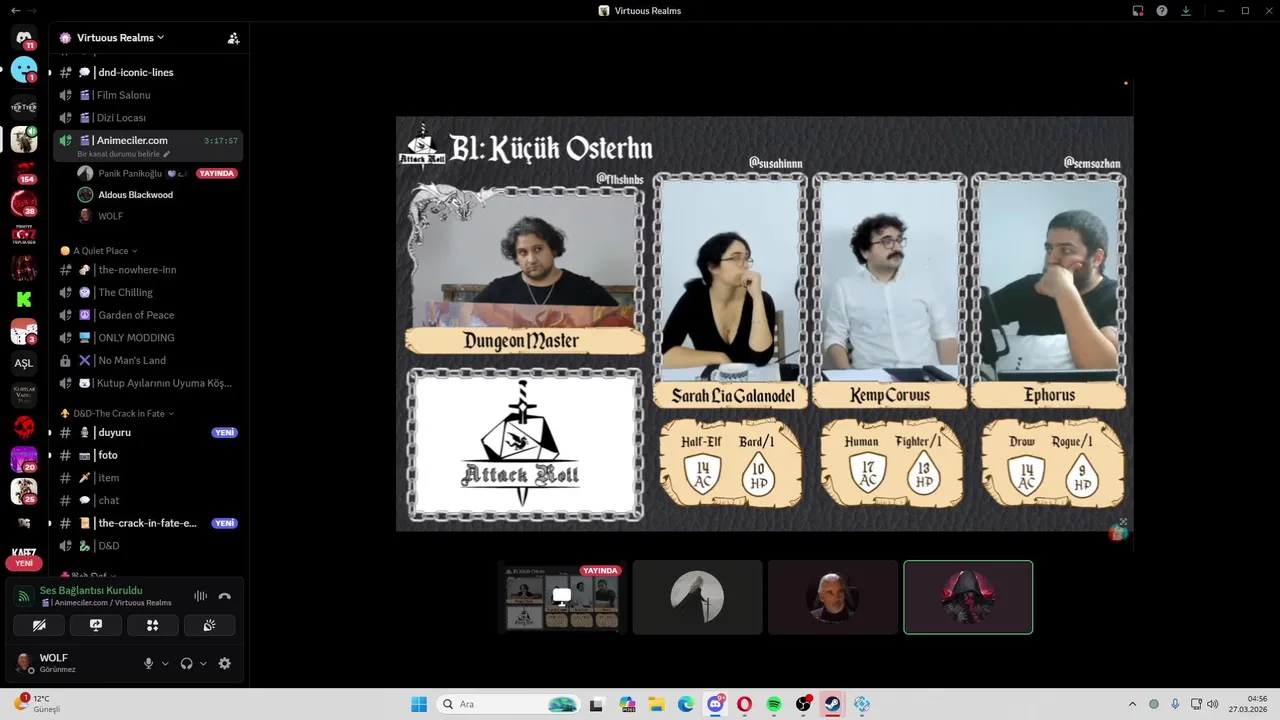The height and width of the screenshot is (720, 1280).
Task: Click the invite people icon beside Virtuous Realms
Action: click(x=233, y=38)
